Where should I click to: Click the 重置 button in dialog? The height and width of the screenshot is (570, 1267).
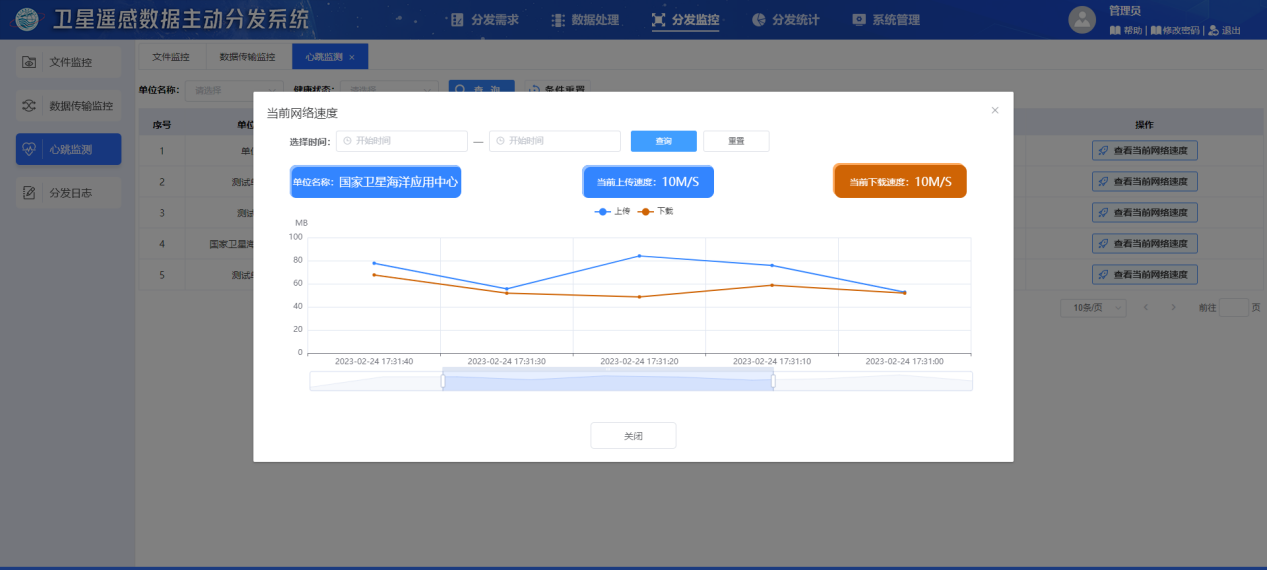(736, 141)
